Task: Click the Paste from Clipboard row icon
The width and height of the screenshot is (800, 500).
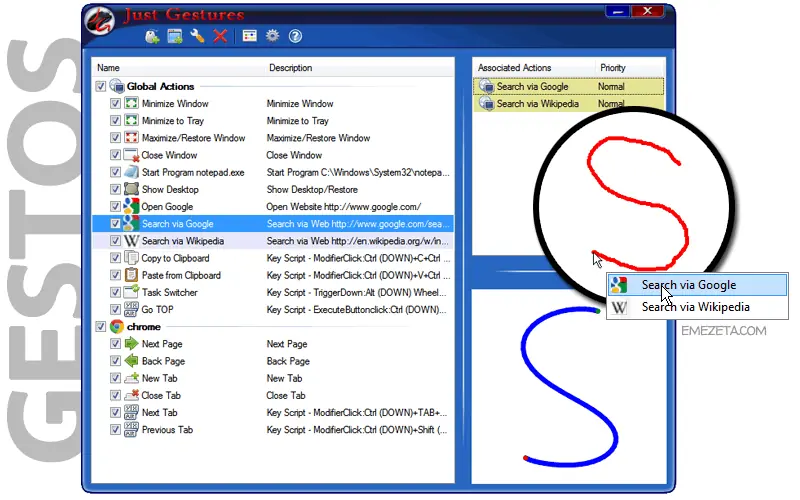Action: tap(131, 275)
